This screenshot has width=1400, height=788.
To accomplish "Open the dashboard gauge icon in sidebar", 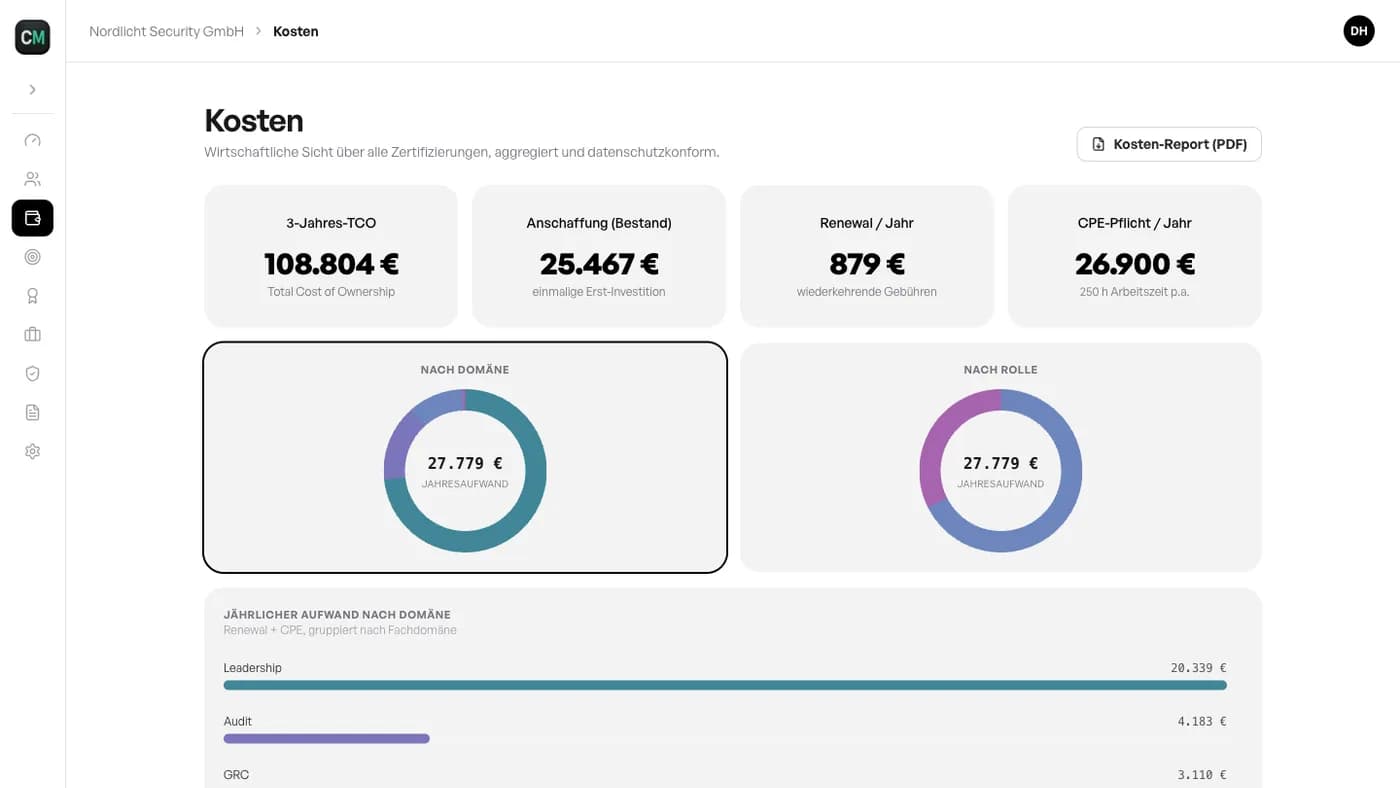I will (32, 140).
